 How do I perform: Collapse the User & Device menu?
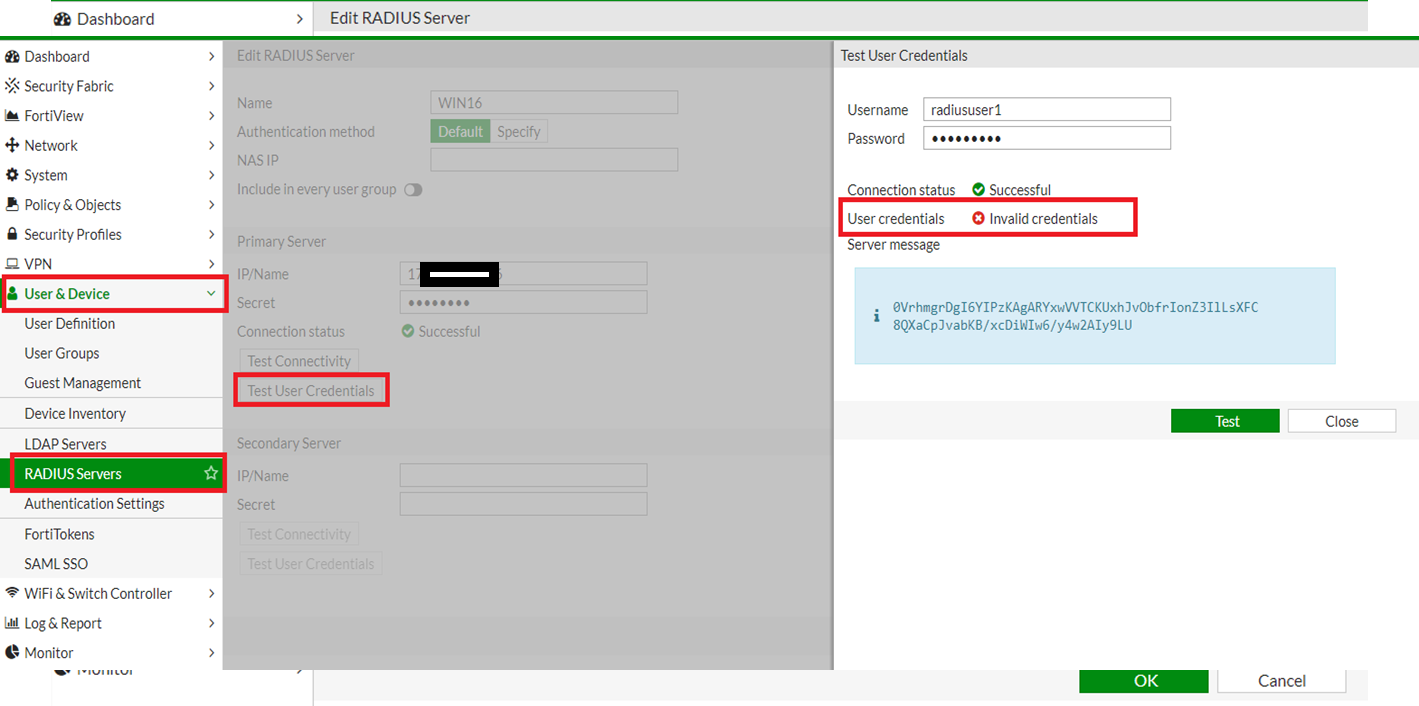coord(210,294)
